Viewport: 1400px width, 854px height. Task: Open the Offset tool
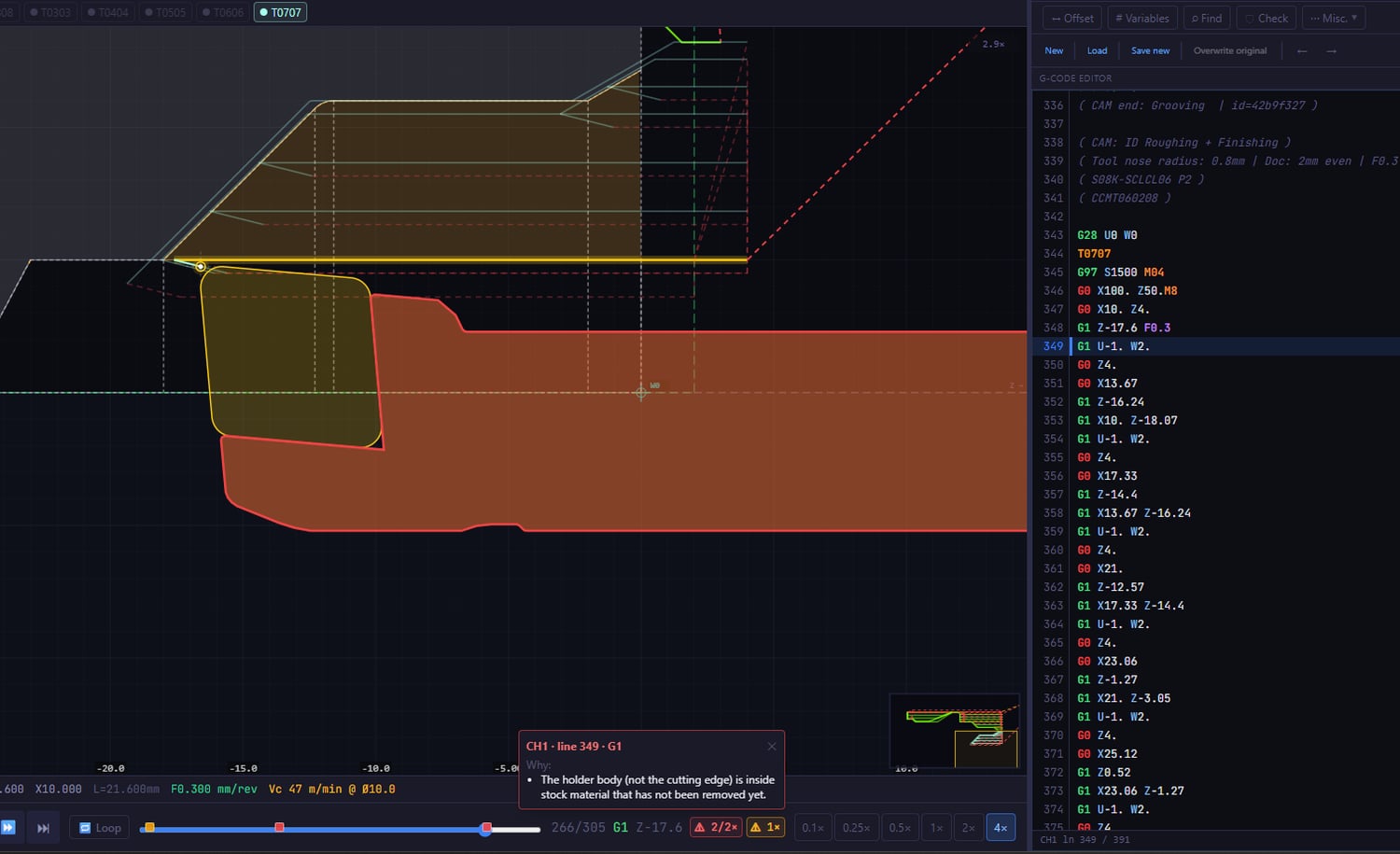point(1071,18)
